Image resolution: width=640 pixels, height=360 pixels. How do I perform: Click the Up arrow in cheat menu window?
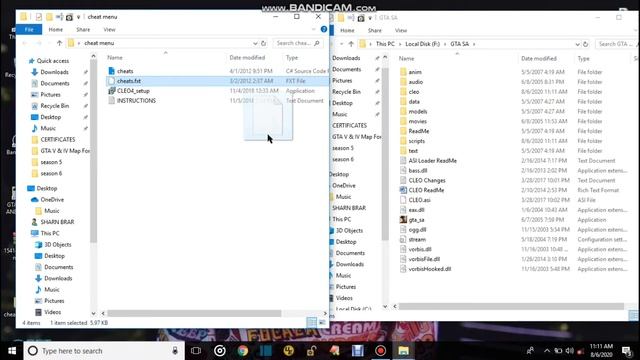pos(60,43)
